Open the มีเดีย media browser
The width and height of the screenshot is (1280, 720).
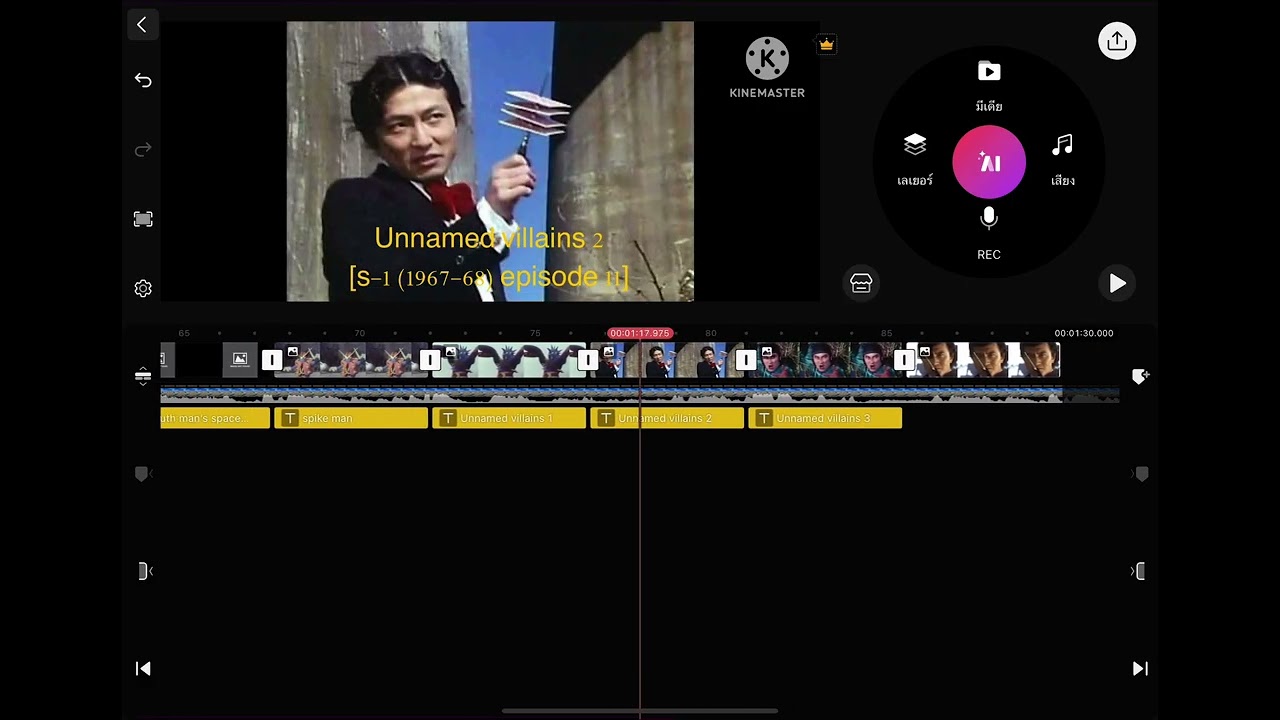989,86
